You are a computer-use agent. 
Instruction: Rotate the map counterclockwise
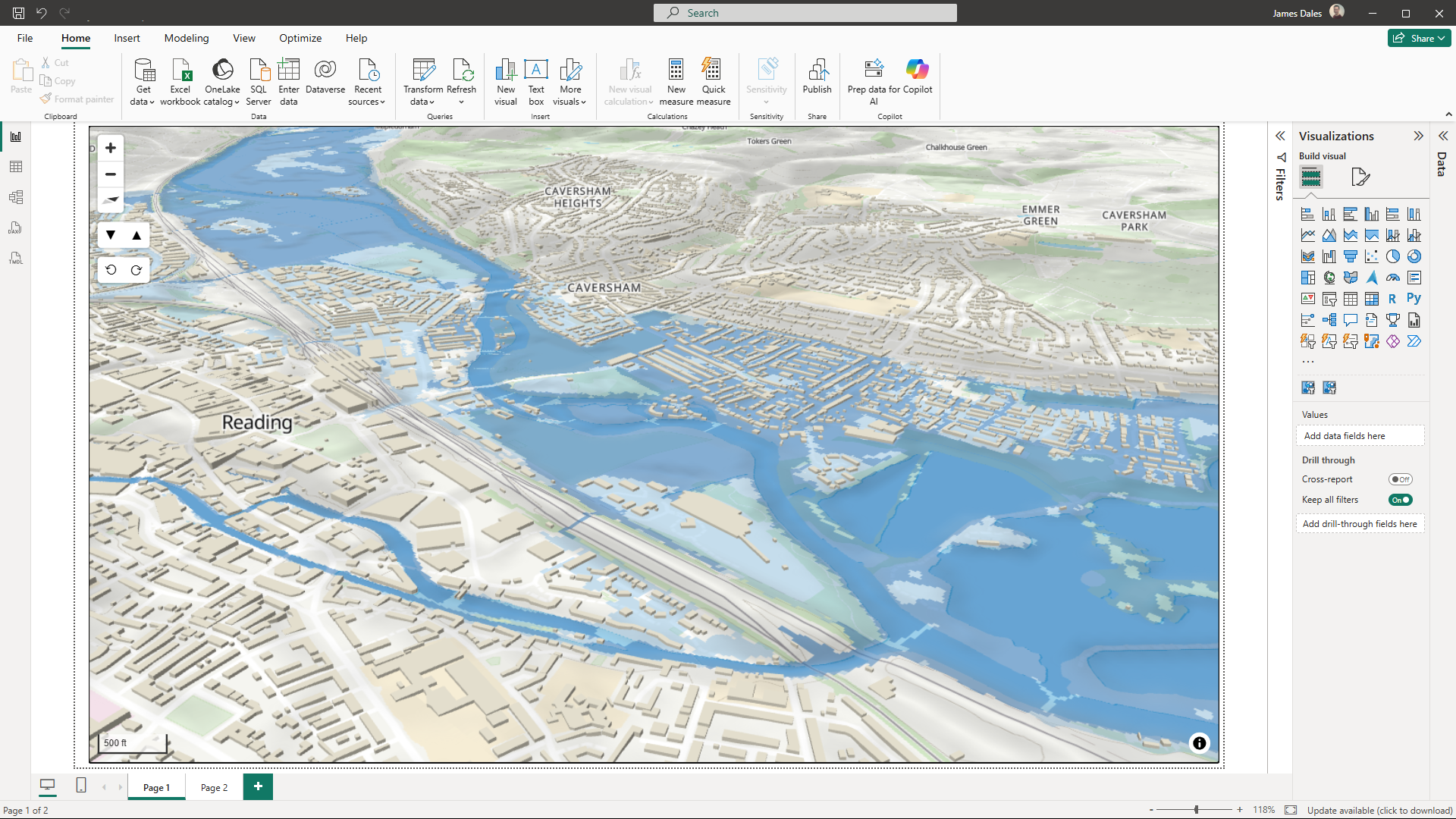[111, 270]
